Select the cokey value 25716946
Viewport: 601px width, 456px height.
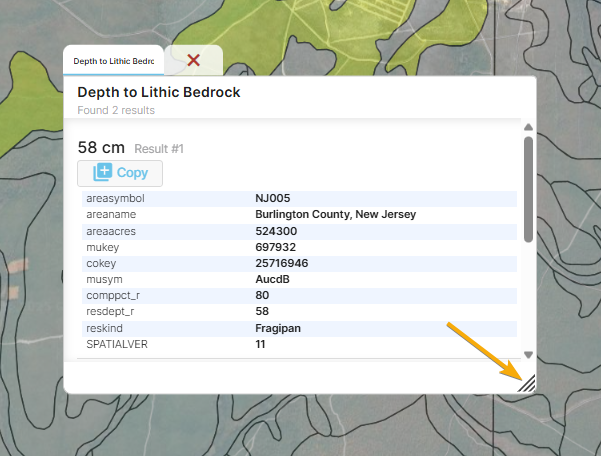click(282, 263)
